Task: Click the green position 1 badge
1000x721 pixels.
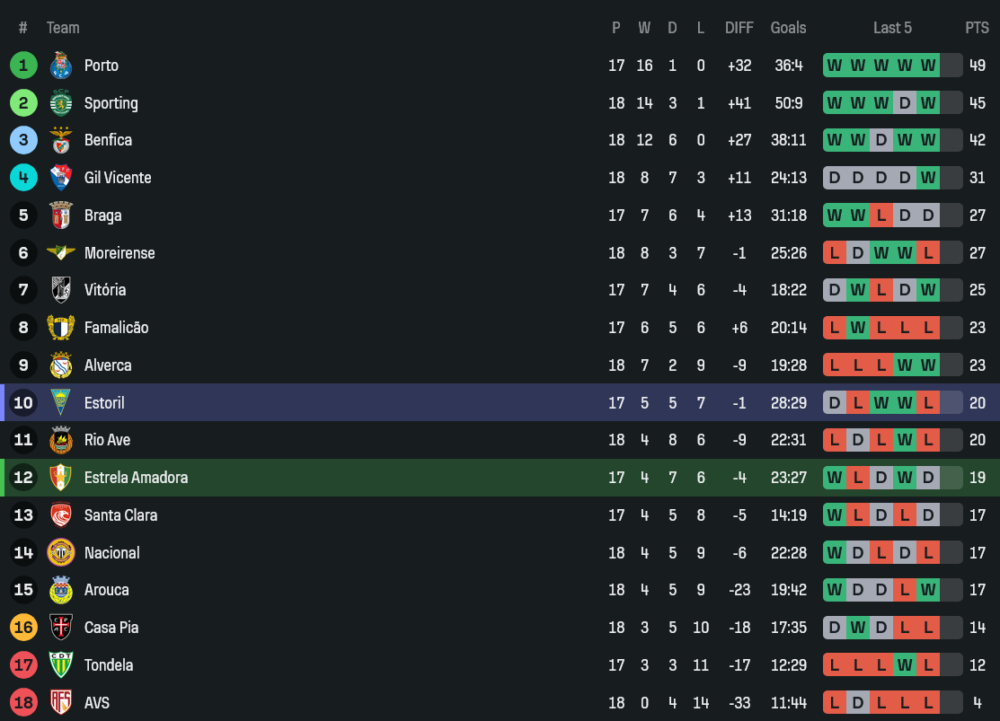Action: pyautogui.click(x=24, y=66)
